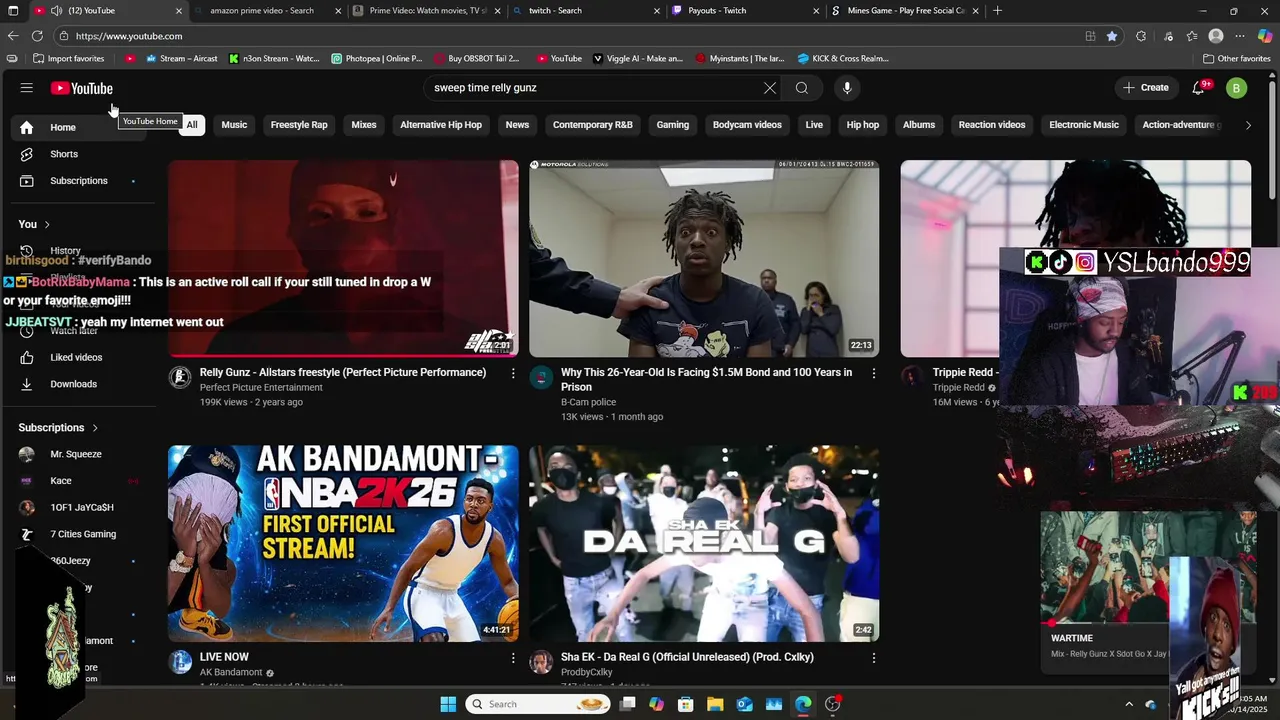Screen dimensions: 1280x720
Task: Expand the Subscriptions heading chevron
Action: click(95, 428)
